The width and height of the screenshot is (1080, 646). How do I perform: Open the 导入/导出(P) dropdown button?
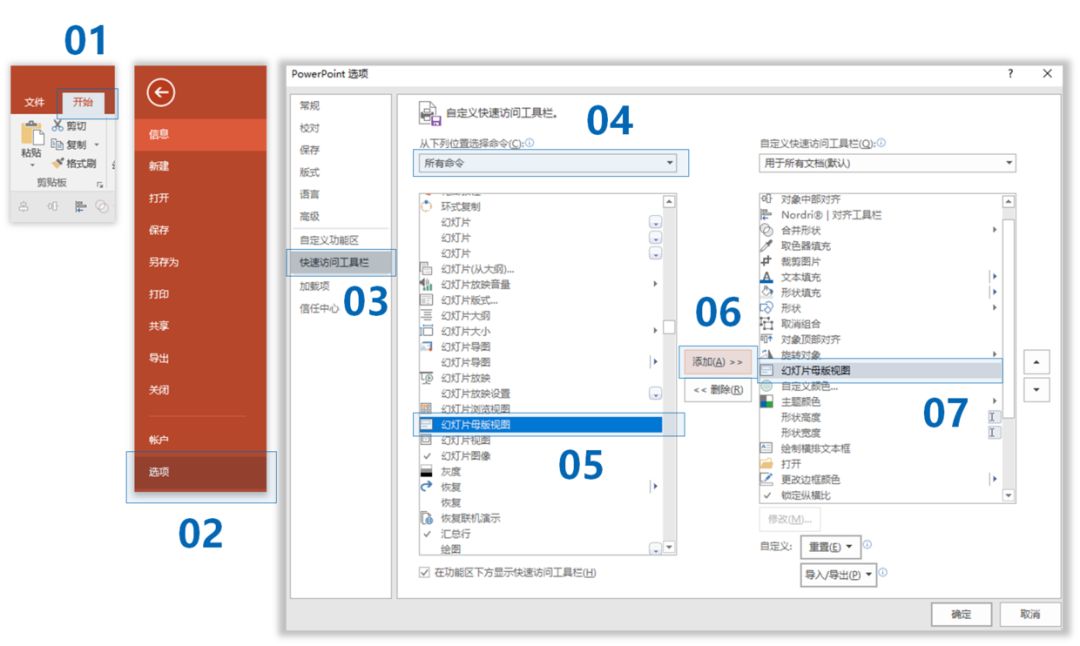[838, 574]
